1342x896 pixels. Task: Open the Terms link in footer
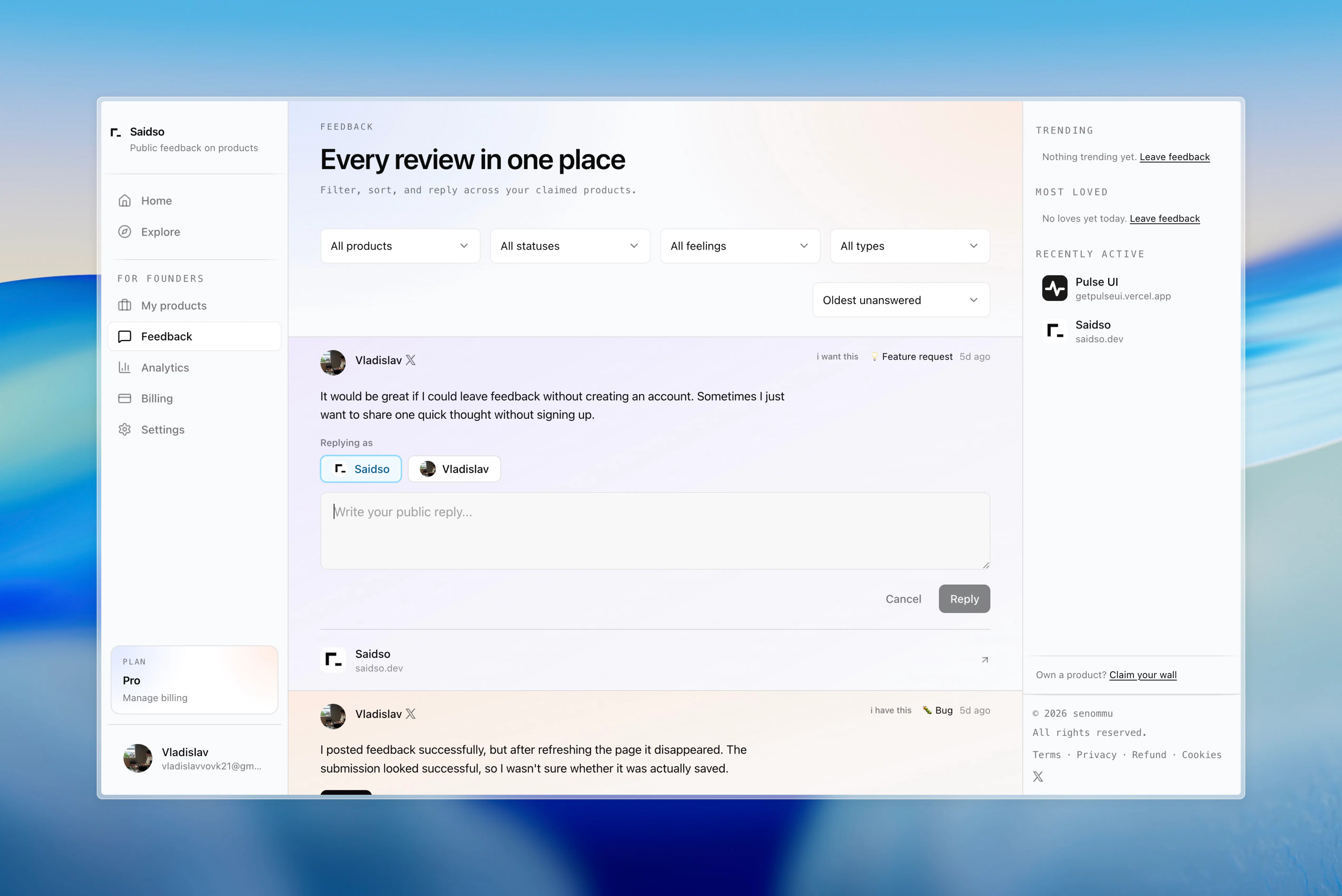pos(1047,755)
